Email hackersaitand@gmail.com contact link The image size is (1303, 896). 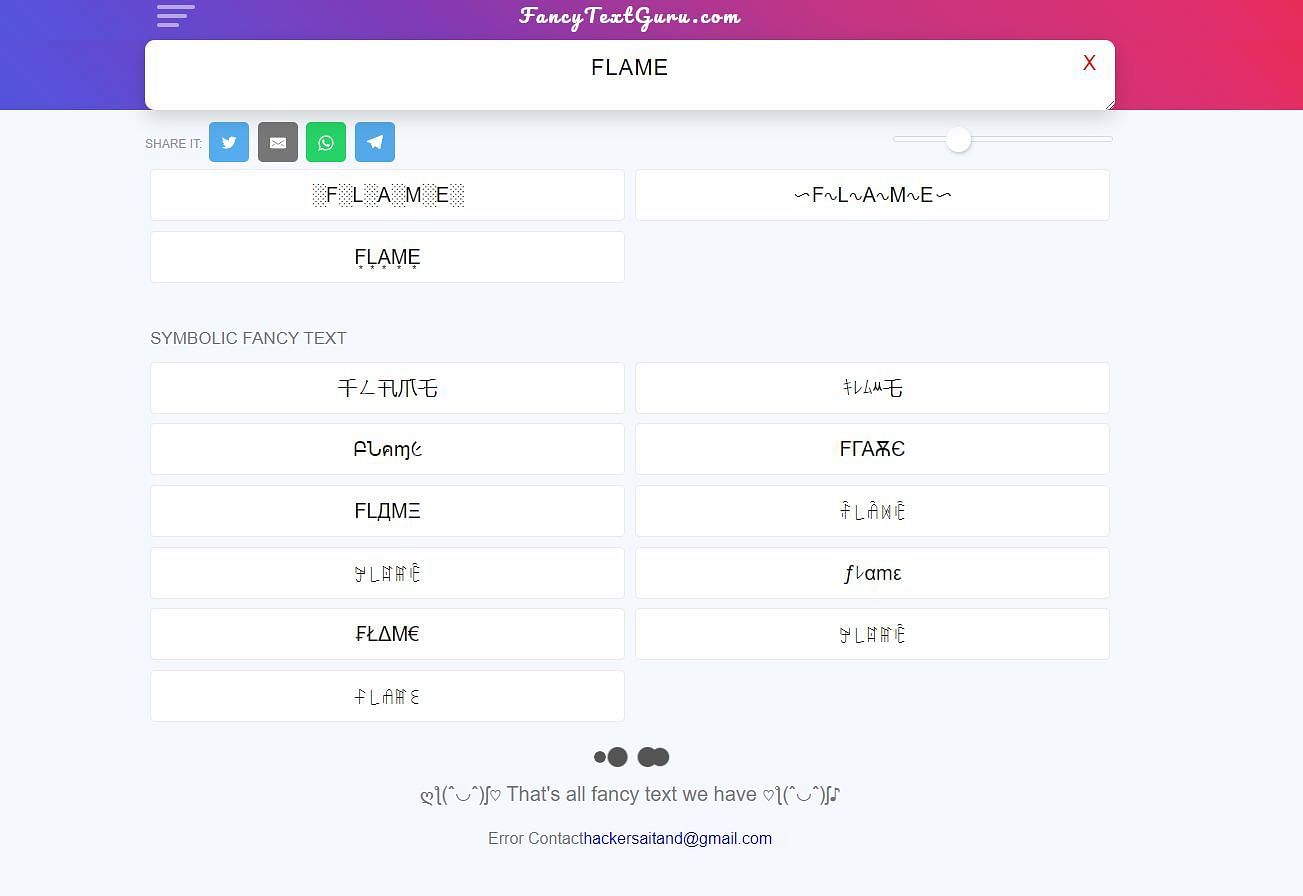676,838
